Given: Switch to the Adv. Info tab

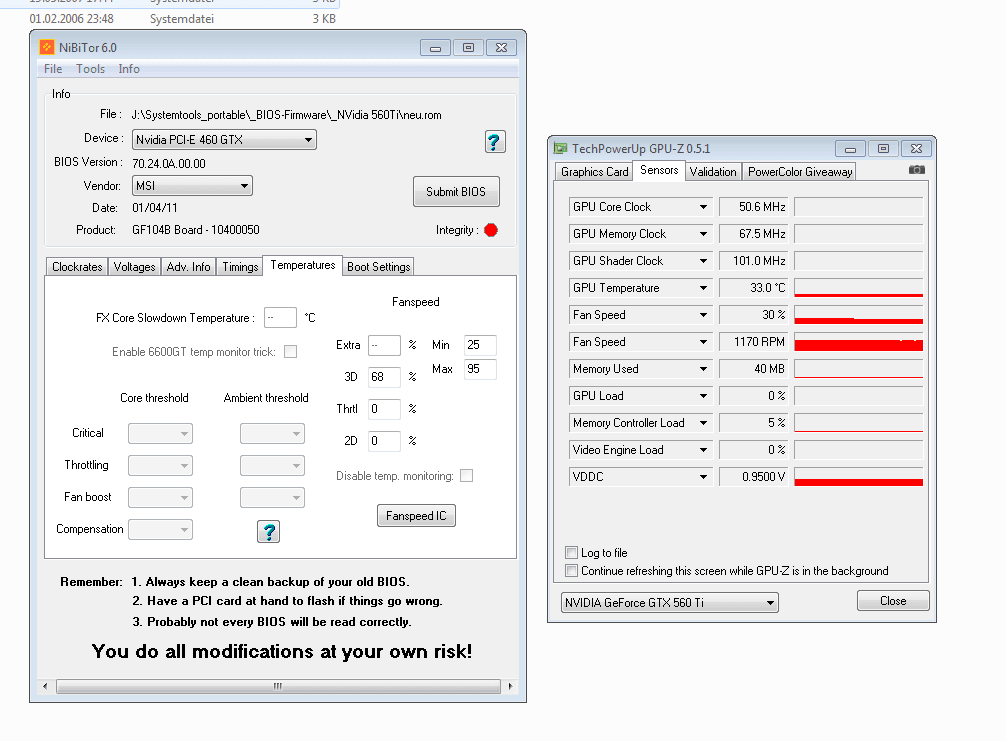Looking at the screenshot, I should coord(188,266).
